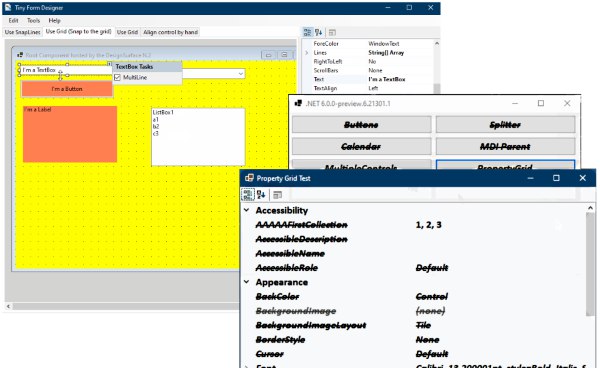The width and height of the screenshot is (600, 368).
Task: Click the Control value of BackColor
Action: pyautogui.click(x=432, y=296)
